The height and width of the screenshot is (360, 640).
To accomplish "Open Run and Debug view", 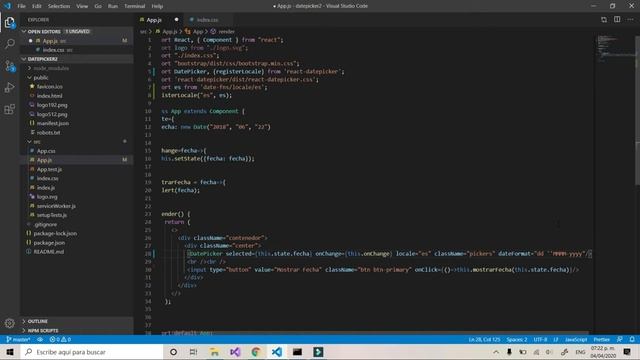I will pos(9,87).
